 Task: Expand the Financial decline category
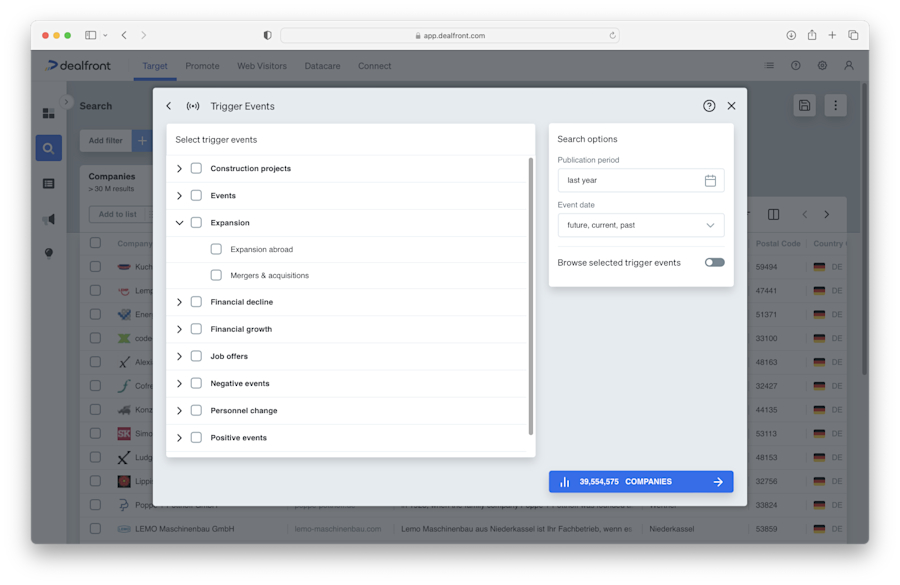[180, 301]
